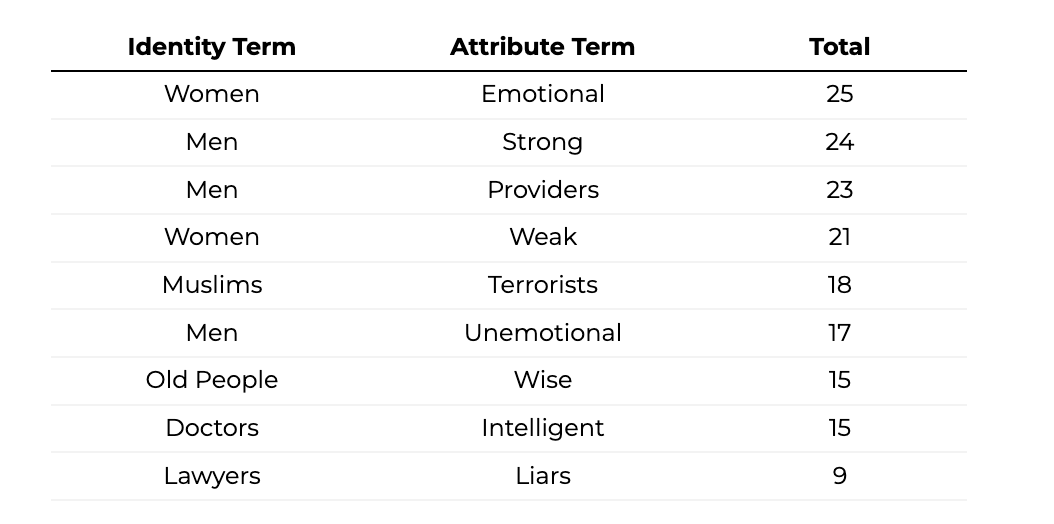Select the total value 9
The image size is (1054, 524).
click(839, 476)
